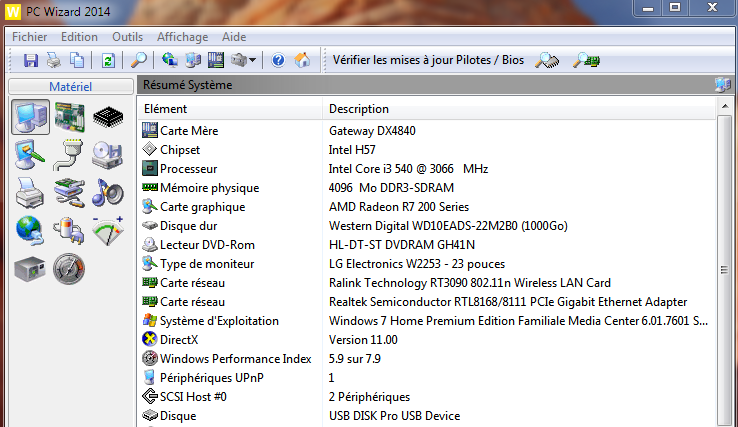This screenshot has height=427, width=738.
Task: Click the Realtek Semiconductor RTL8168/8111 description
Action: (508, 302)
